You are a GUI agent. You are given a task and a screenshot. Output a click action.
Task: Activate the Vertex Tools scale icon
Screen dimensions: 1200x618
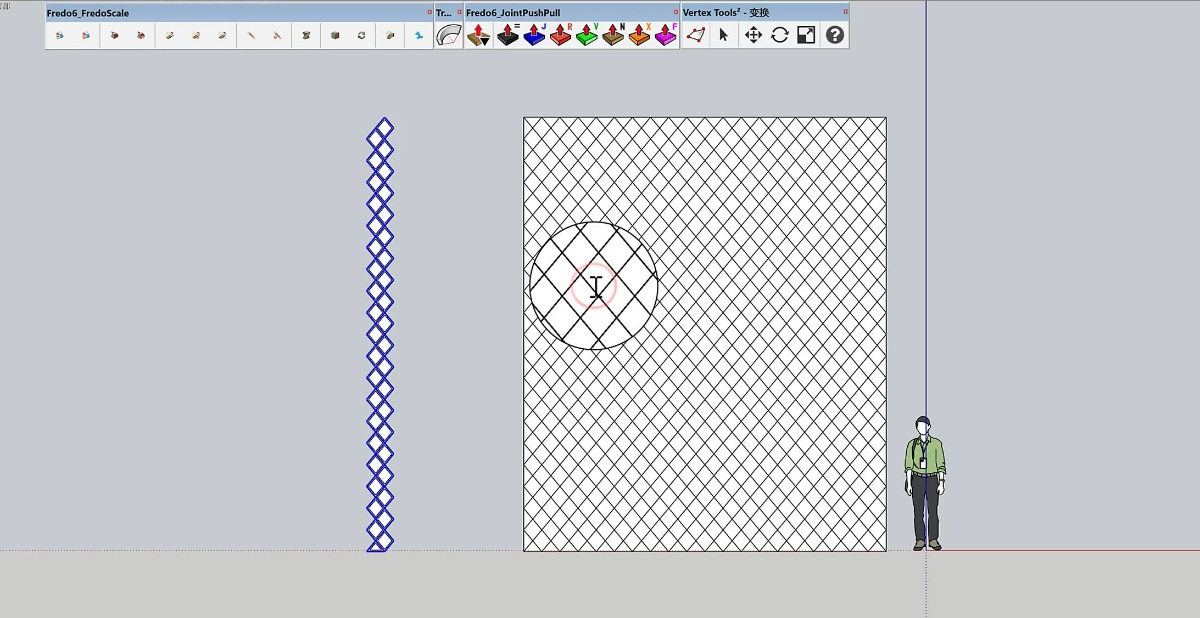tap(806, 35)
